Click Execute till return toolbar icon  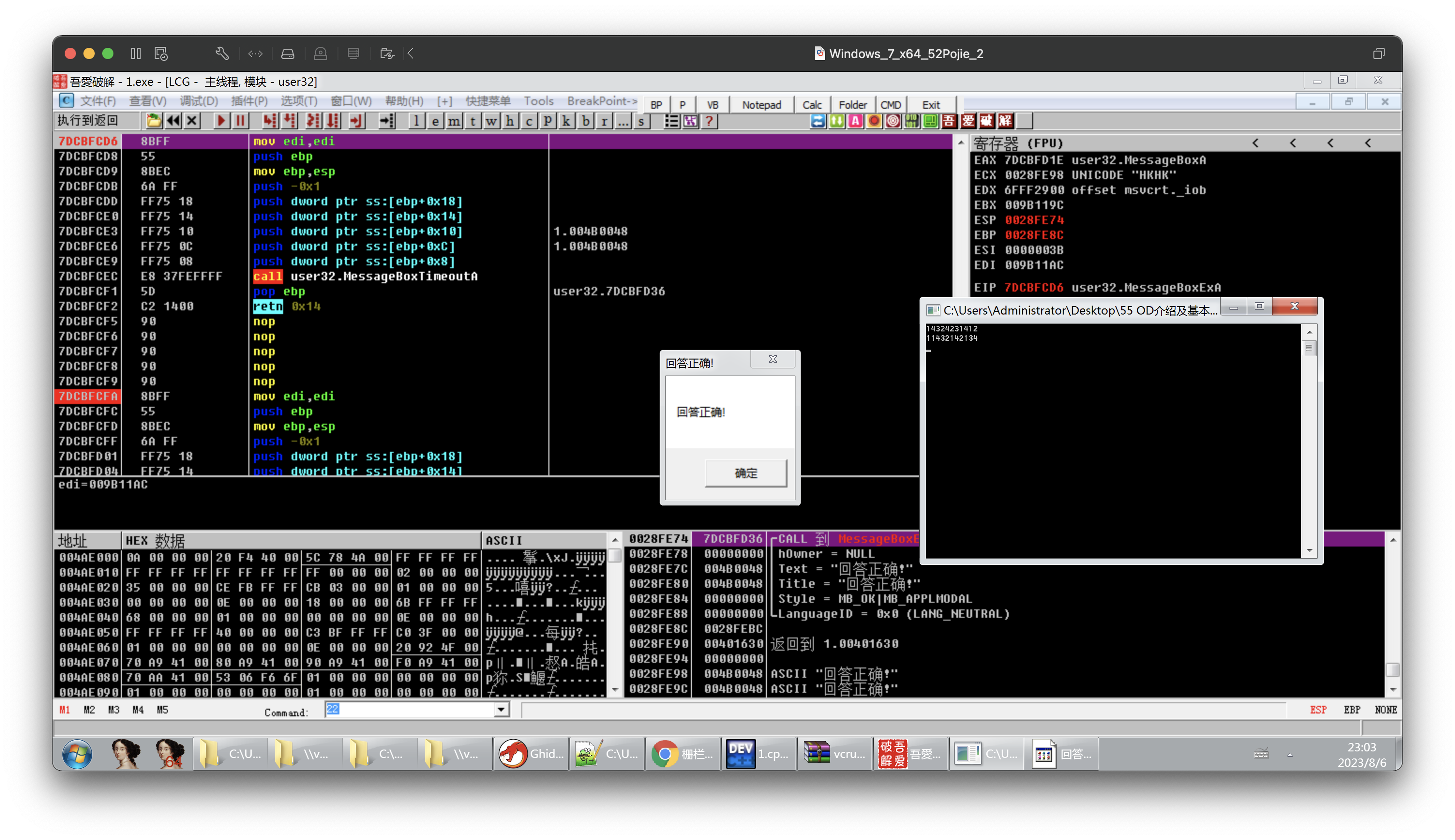357,121
